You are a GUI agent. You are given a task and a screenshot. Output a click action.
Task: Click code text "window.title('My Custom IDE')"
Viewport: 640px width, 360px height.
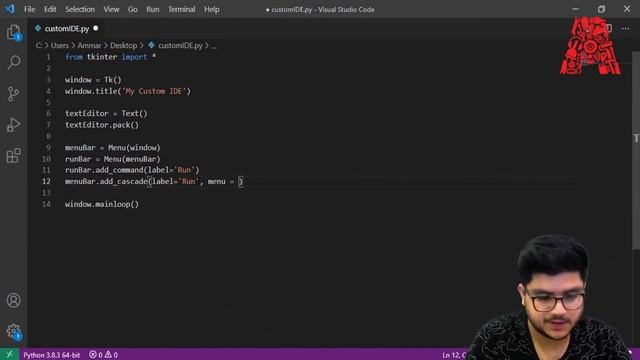128,91
